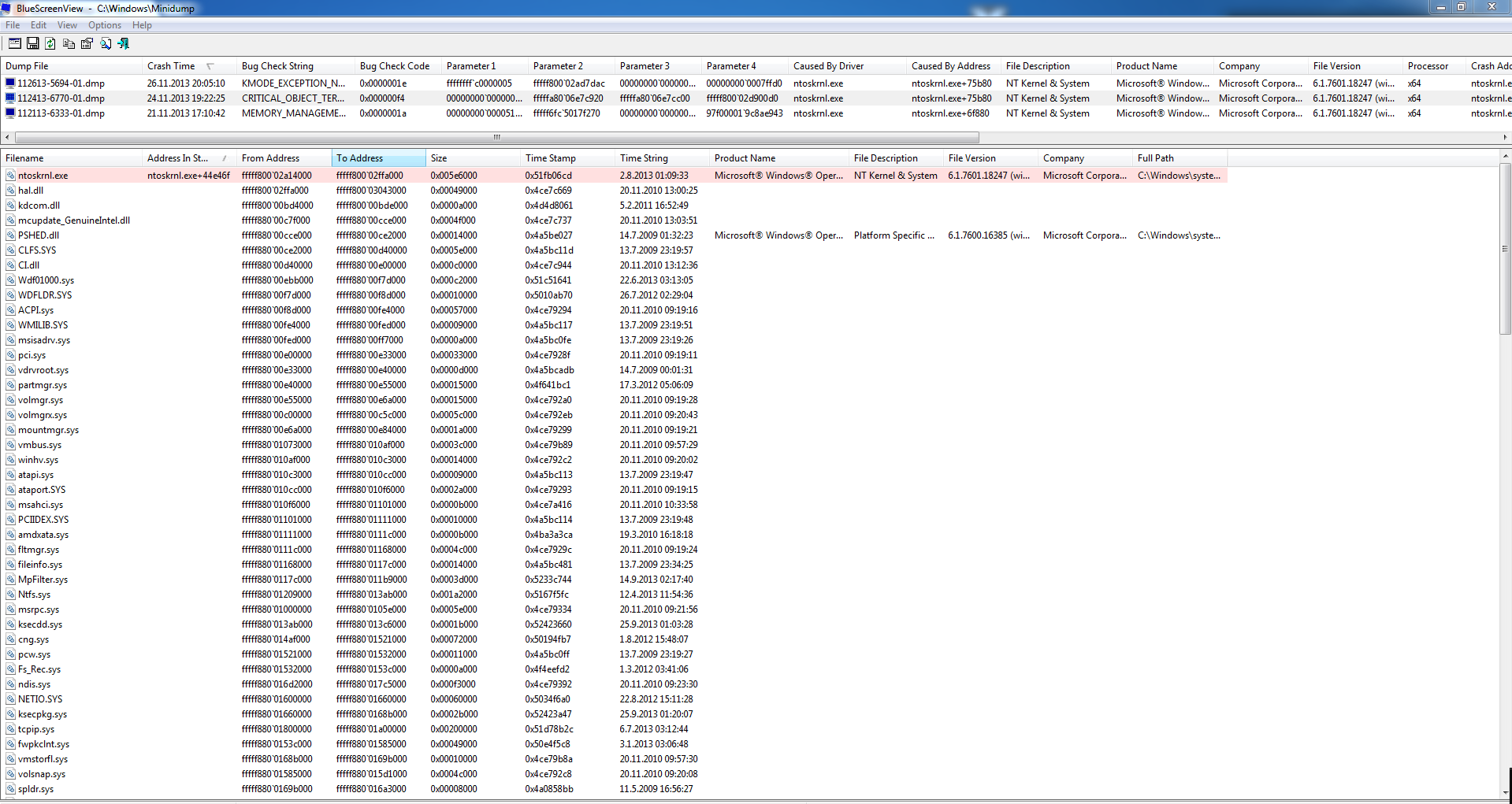Click the Refresh toolbar icon
The image size is (1512, 804).
[50, 44]
